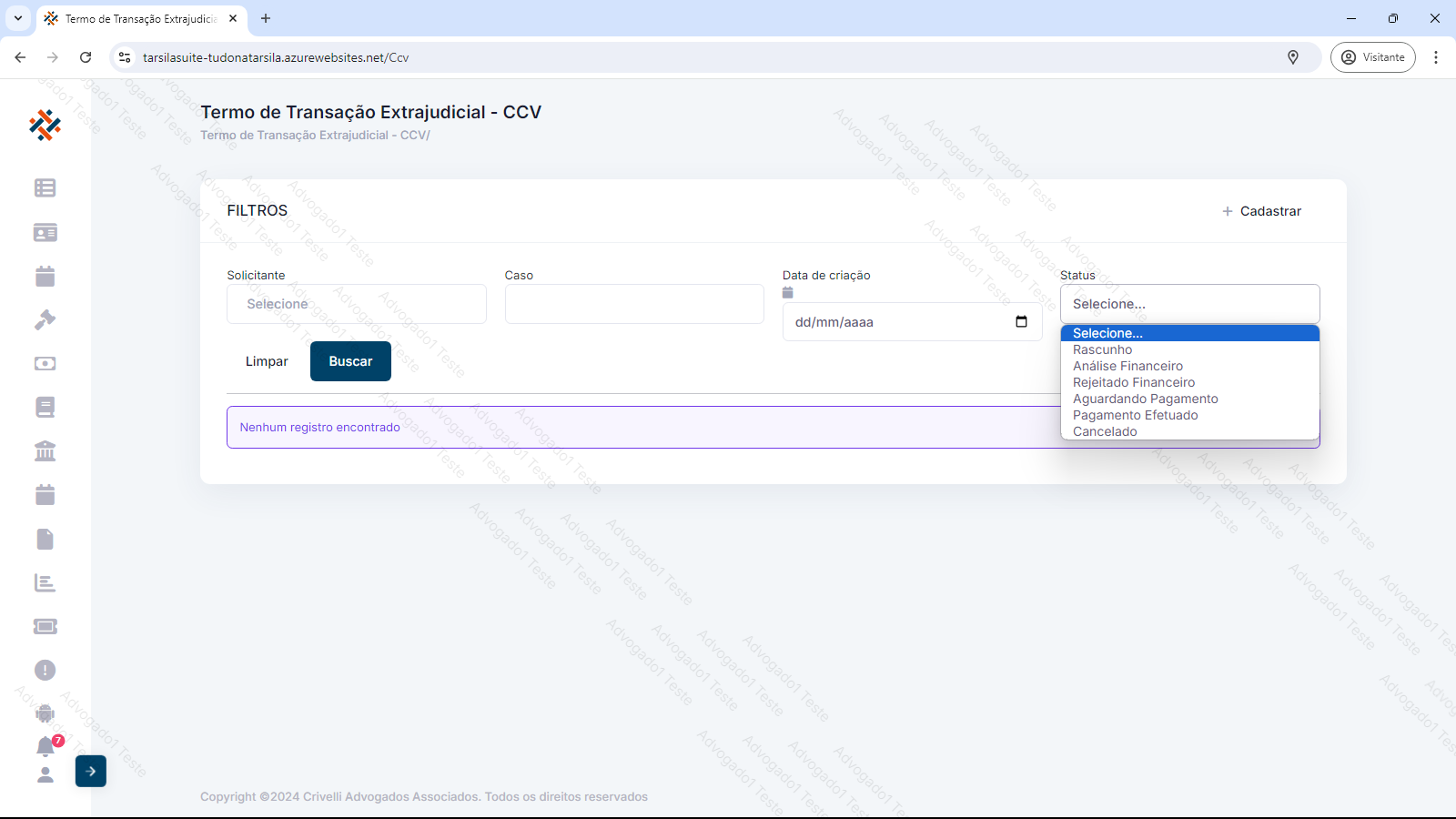1456x819 pixels.
Task: Open the book icon in sidebar
Action: [x=45, y=407]
